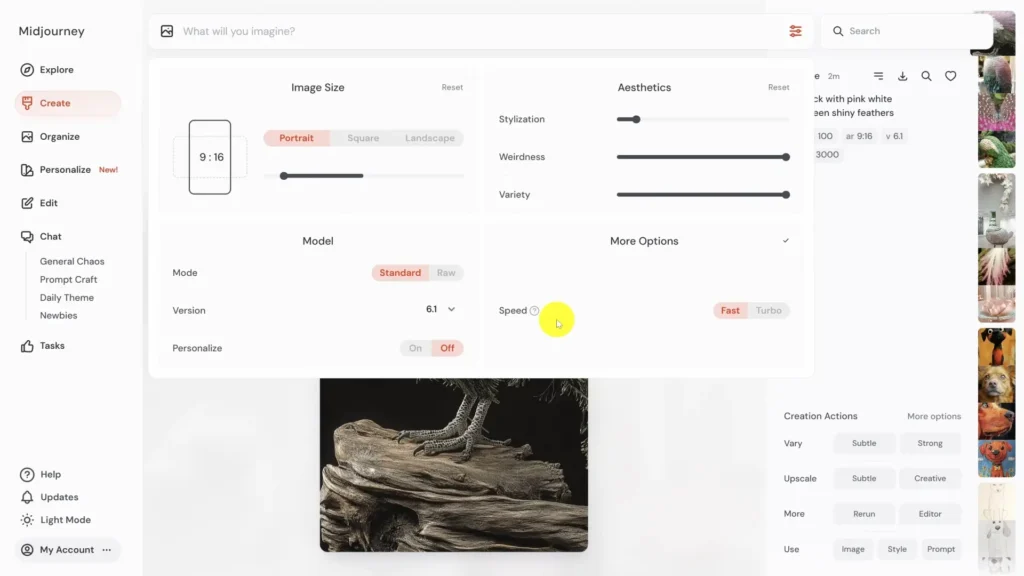Click the Stylization slider track
This screenshot has height=576, width=1024.
(x=702, y=119)
